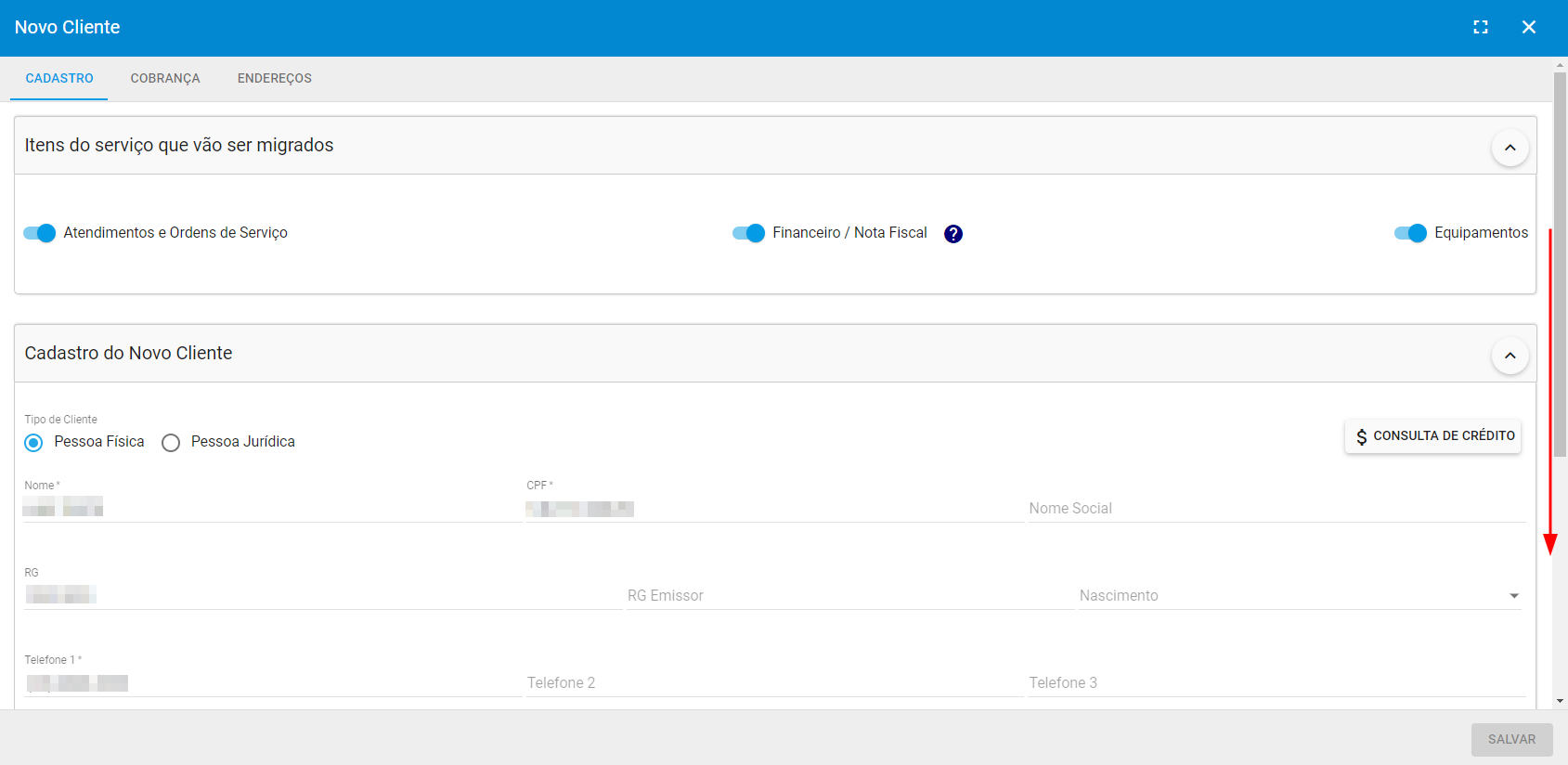Click the Telefone 3 field
The height and width of the screenshot is (765, 1568).
click(1276, 682)
